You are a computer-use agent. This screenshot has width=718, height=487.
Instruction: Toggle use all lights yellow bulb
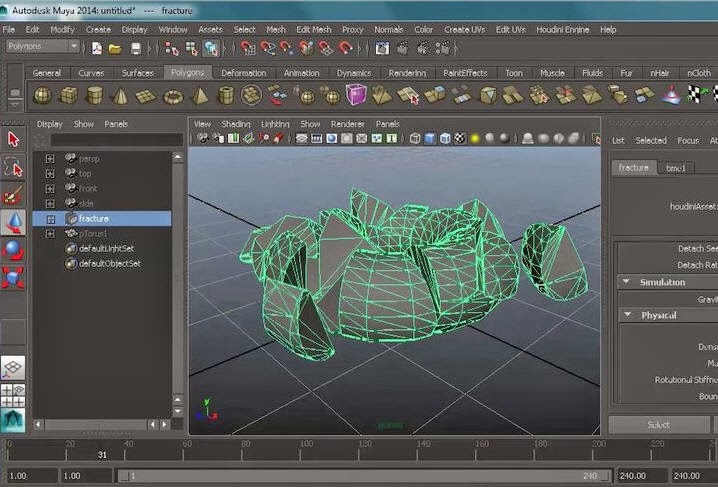click(x=475, y=138)
